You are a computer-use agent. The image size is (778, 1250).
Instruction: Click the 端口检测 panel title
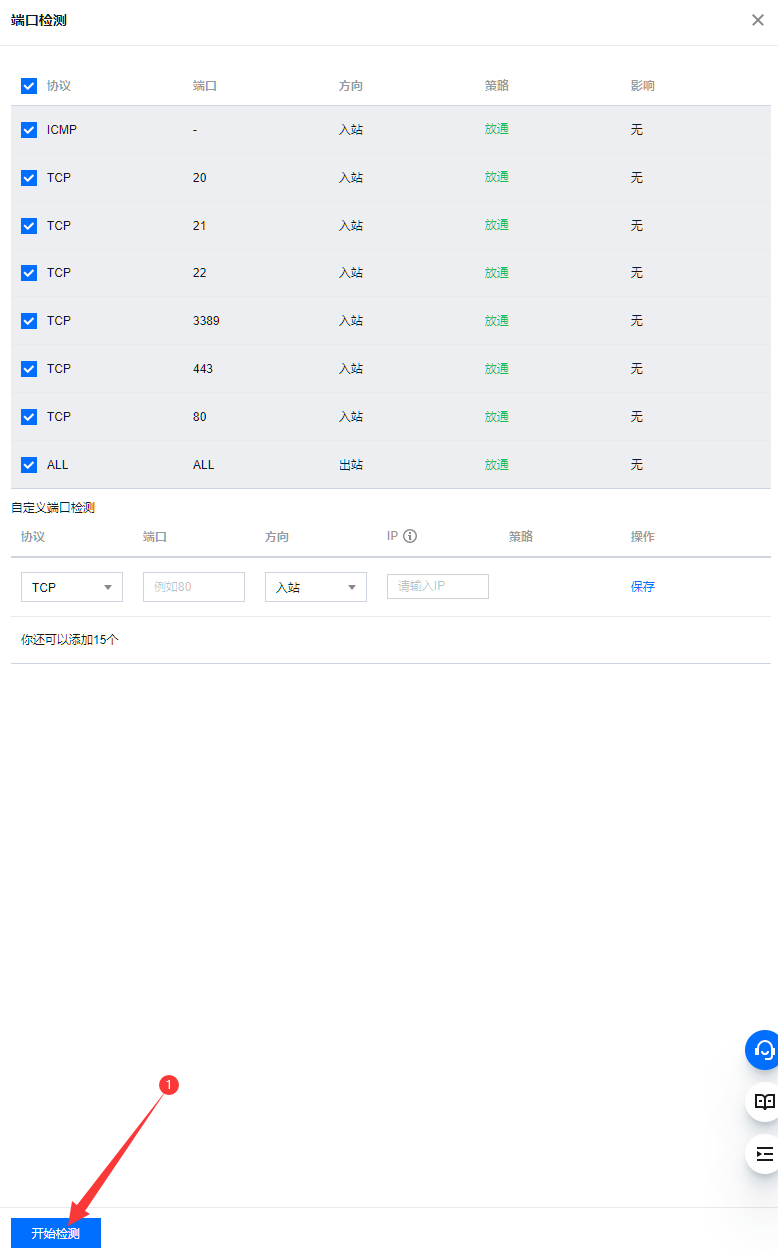[x=39, y=20]
